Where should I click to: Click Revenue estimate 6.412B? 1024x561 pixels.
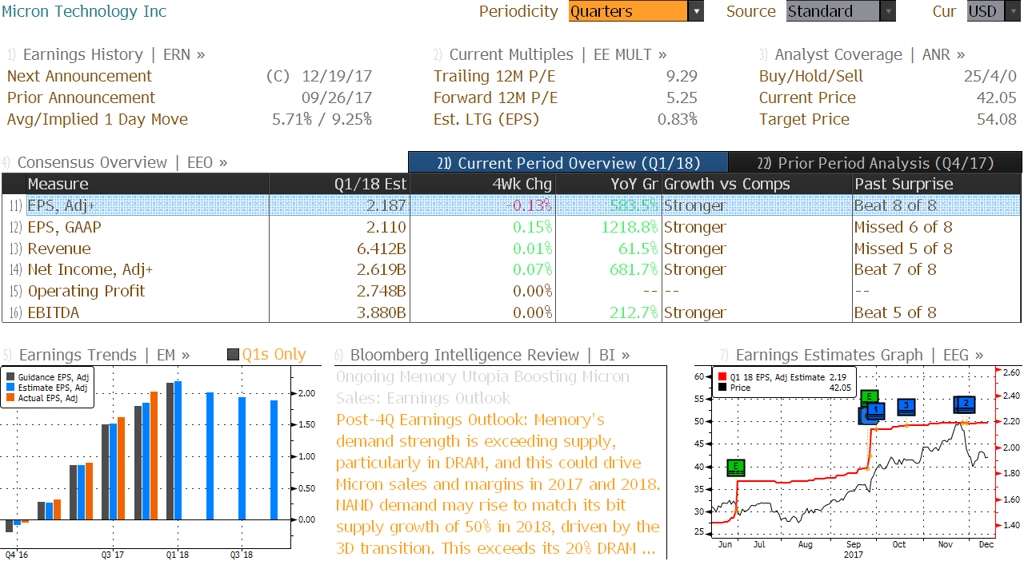pyautogui.click(x=381, y=248)
